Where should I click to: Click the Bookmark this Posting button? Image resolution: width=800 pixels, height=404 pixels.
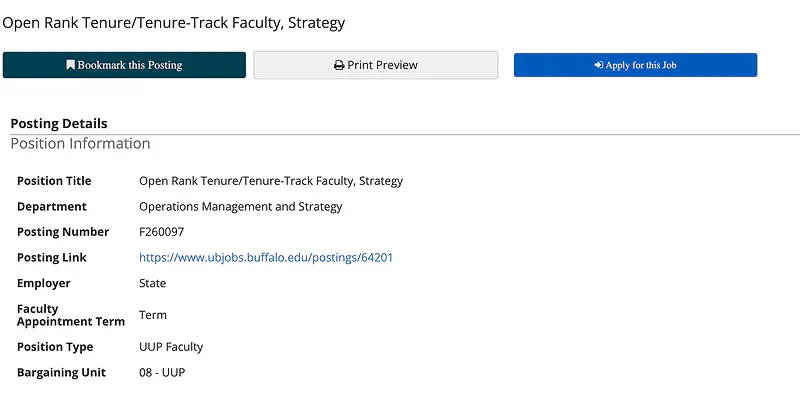pyautogui.click(x=124, y=65)
